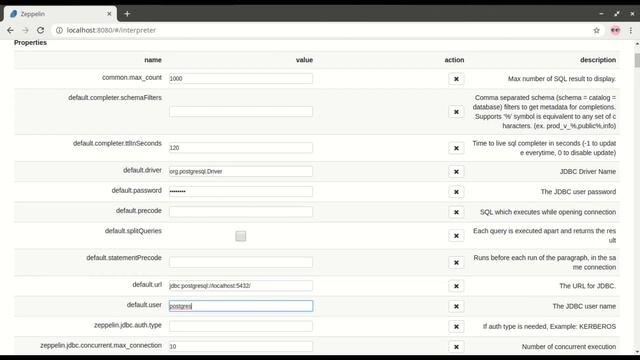Remove the default.driver property

click(456, 172)
